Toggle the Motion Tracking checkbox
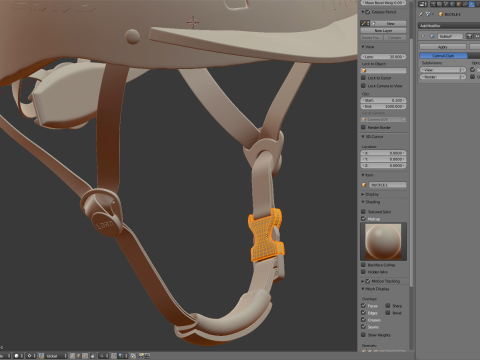Image resolution: width=480 pixels, height=360 pixels. click(368, 281)
